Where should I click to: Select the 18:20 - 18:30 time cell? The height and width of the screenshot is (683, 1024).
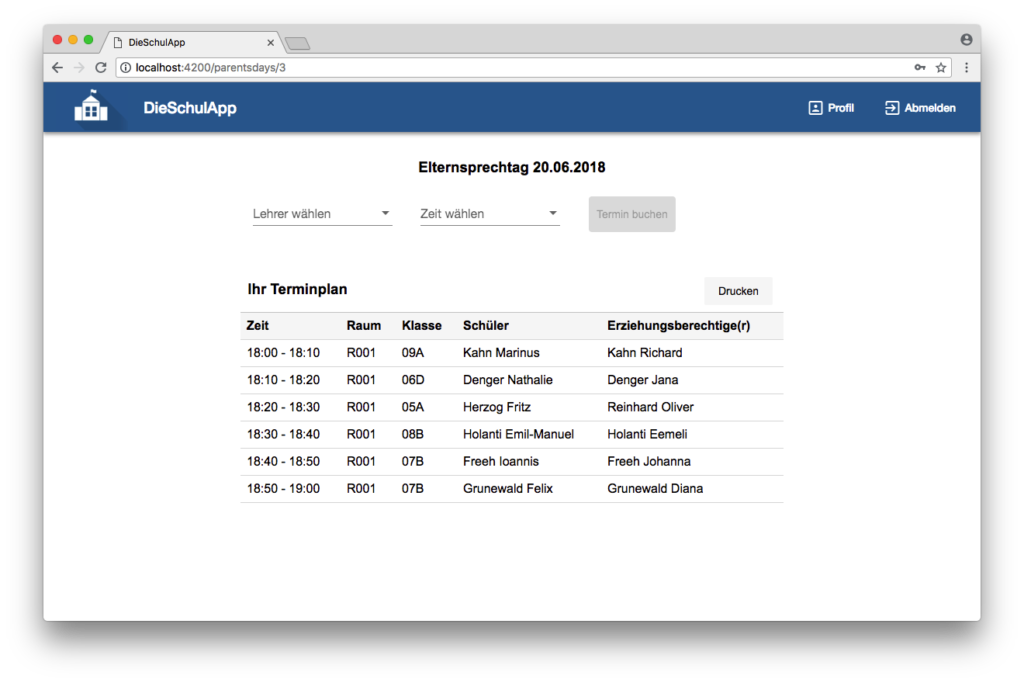point(283,407)
